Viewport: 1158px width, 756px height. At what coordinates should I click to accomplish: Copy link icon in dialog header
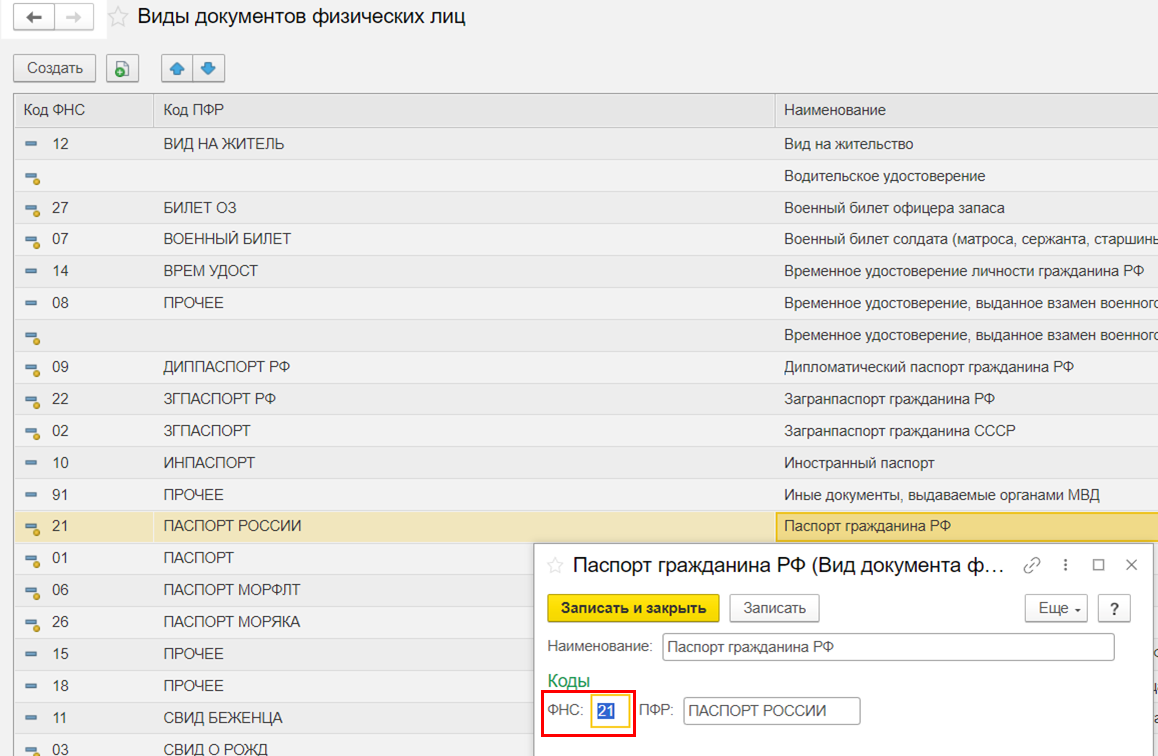coord(1032,565)
